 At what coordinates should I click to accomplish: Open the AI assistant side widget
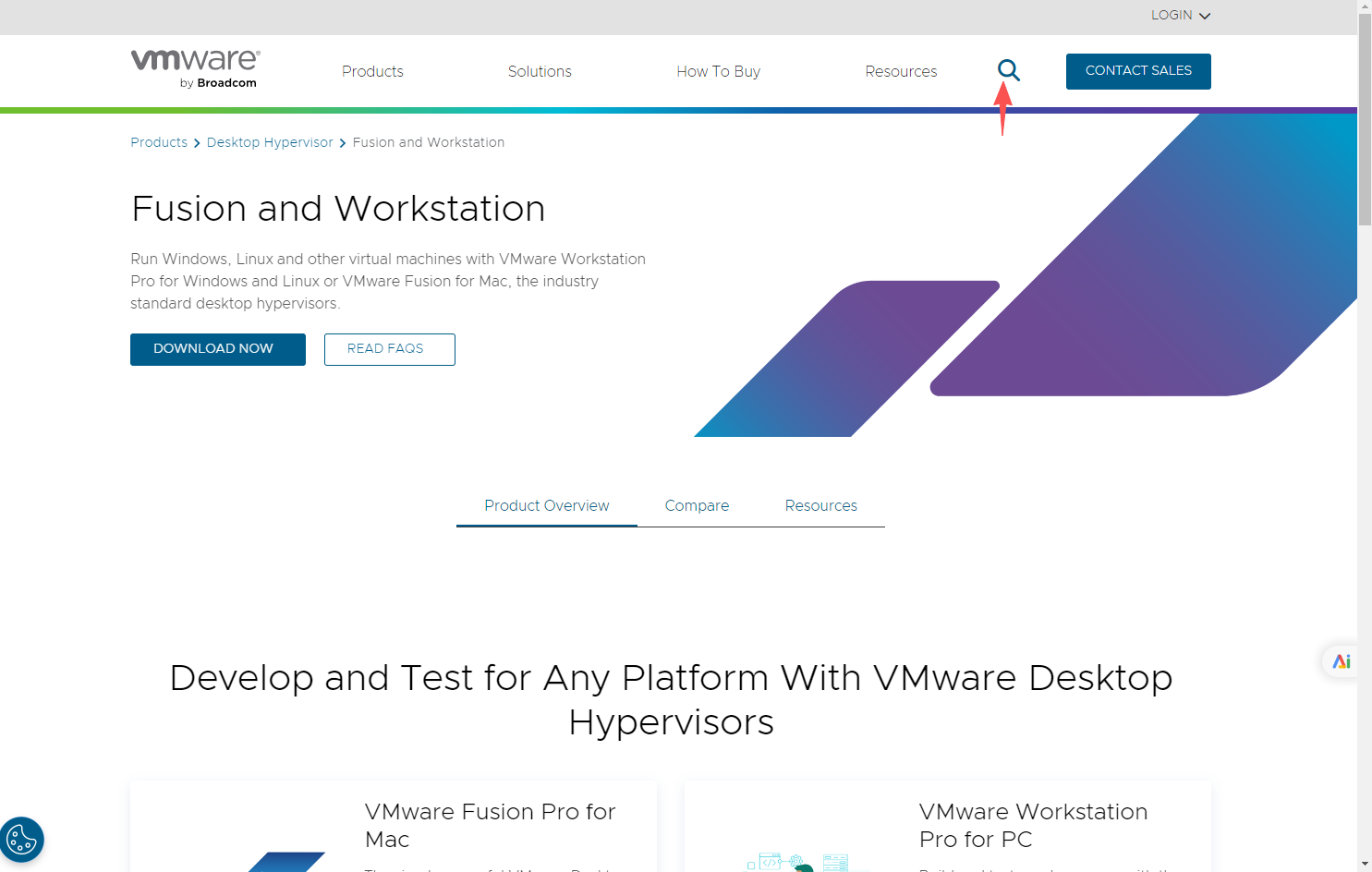click(x=1342, y=661)
